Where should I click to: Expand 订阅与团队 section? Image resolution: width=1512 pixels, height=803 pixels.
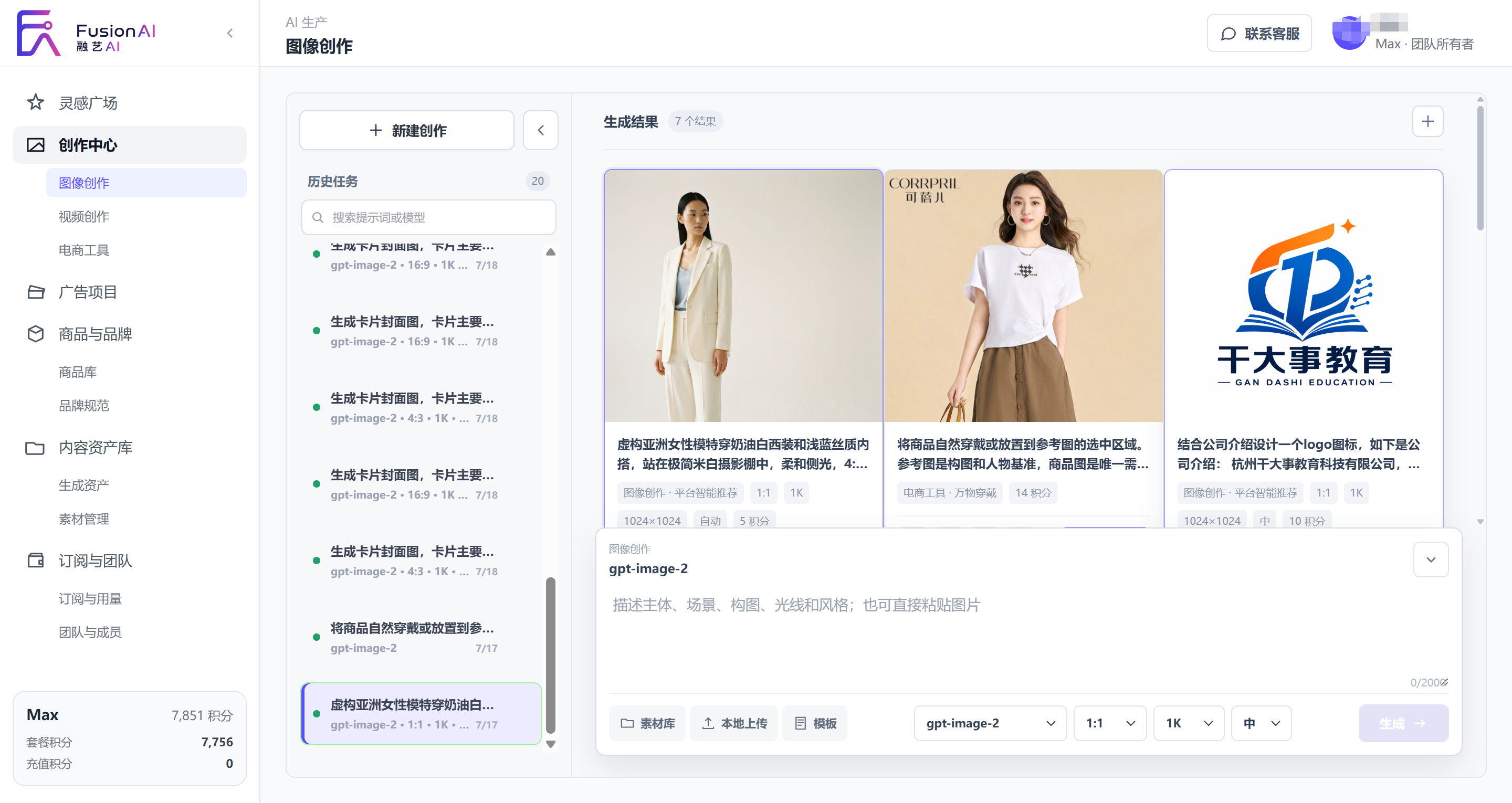point(130,561)
